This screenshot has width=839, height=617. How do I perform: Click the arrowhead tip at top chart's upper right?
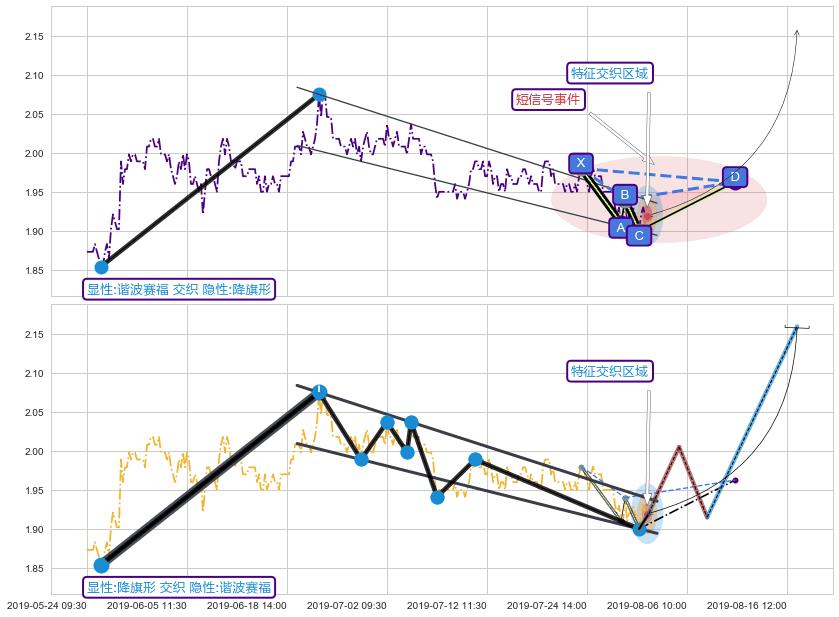pos(796,31)
